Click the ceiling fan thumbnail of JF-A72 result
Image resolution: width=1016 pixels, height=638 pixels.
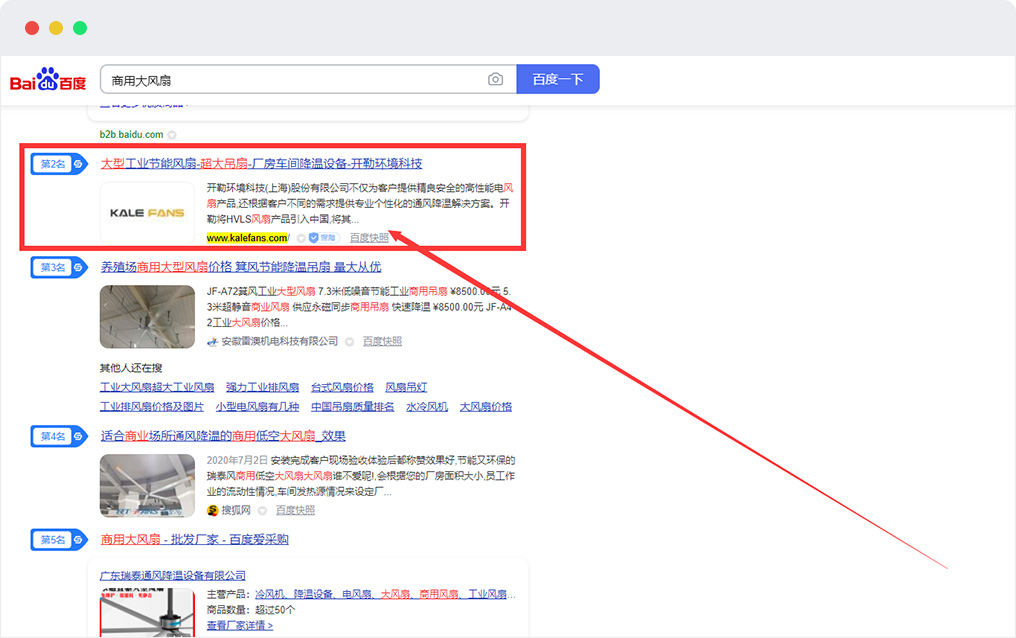[147, 317]
